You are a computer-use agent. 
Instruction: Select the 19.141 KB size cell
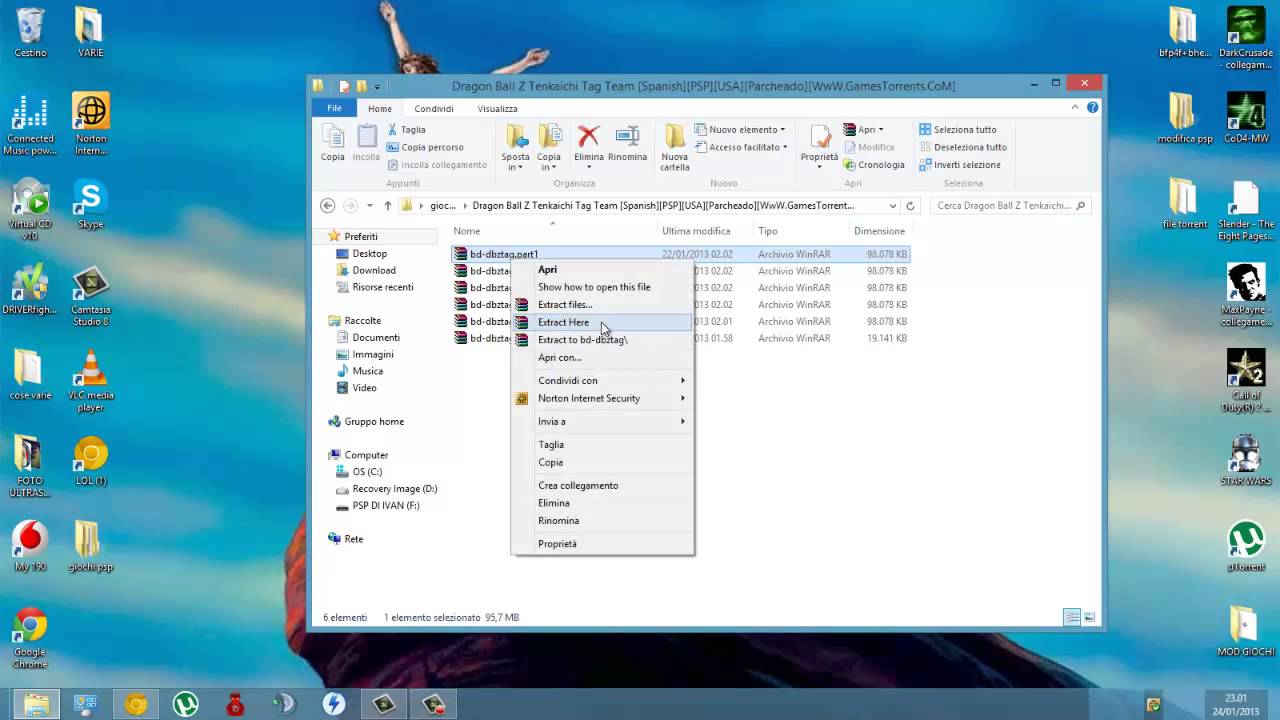887,339
